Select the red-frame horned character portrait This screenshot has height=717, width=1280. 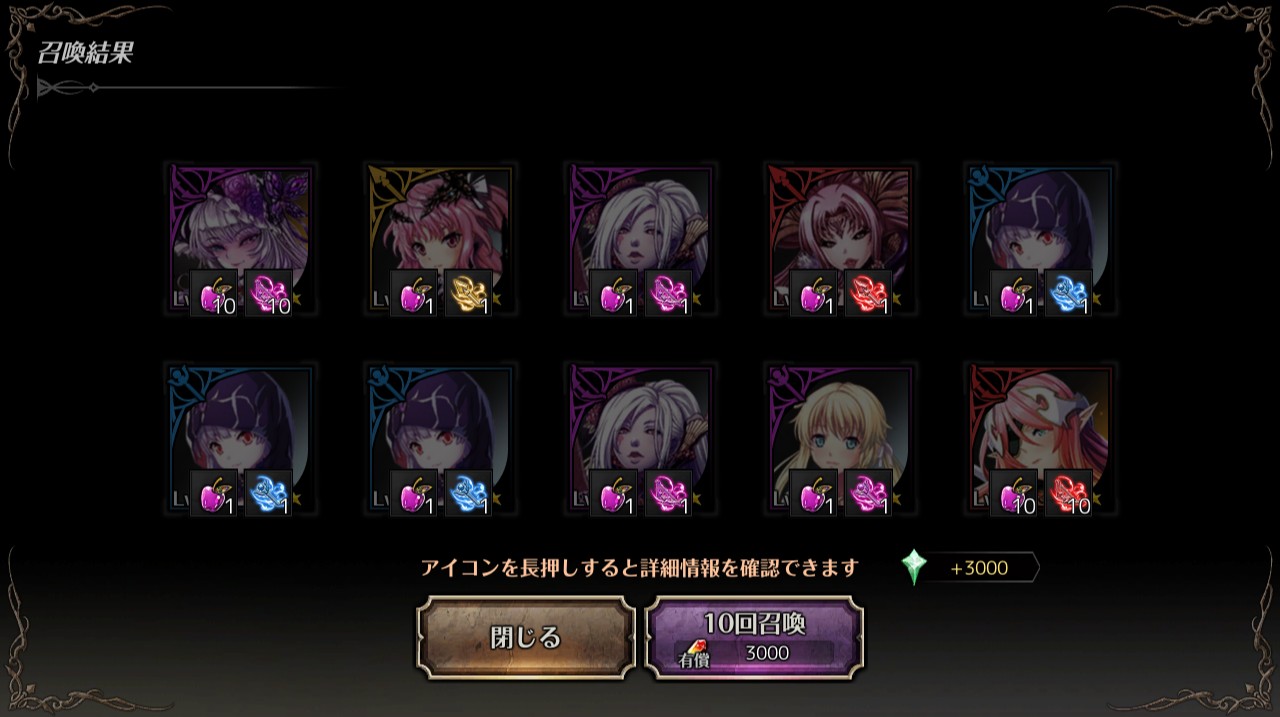[840, 239]
